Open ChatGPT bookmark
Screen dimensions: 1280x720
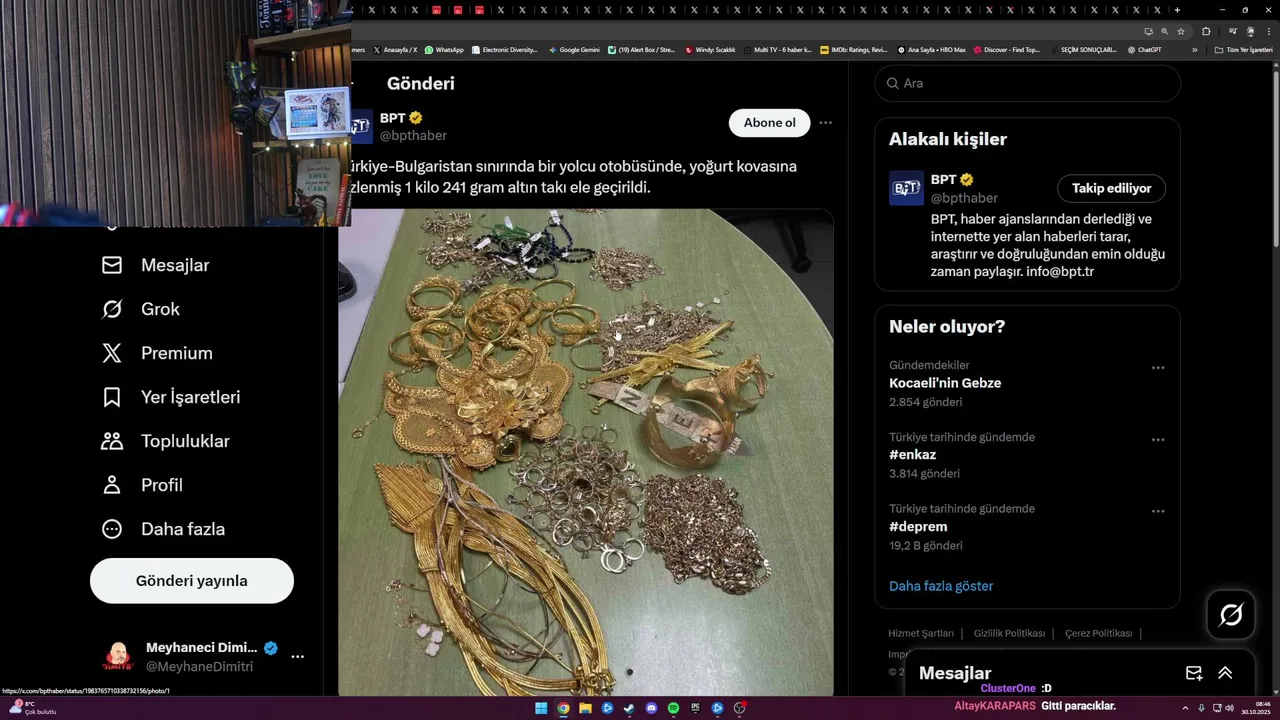[1144, 49]
